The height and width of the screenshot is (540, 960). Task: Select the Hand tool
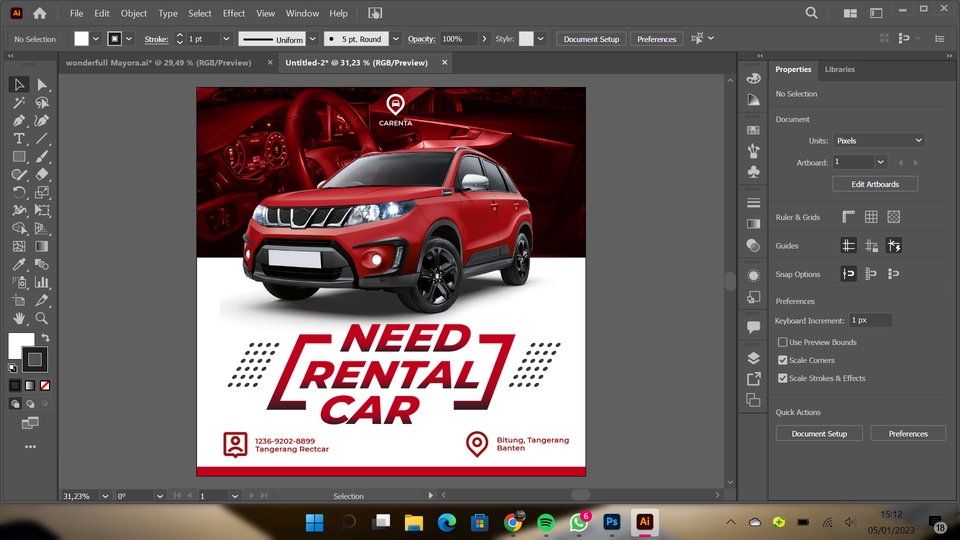[19, 318]
